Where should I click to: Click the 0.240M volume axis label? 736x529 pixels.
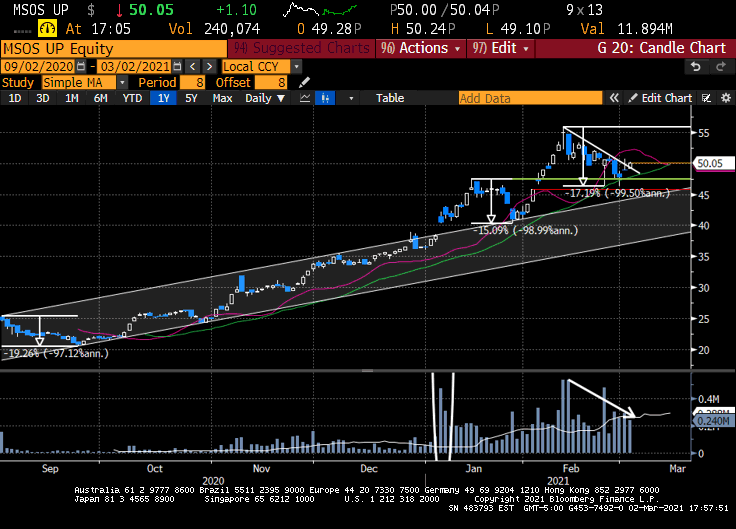[714, 421]
